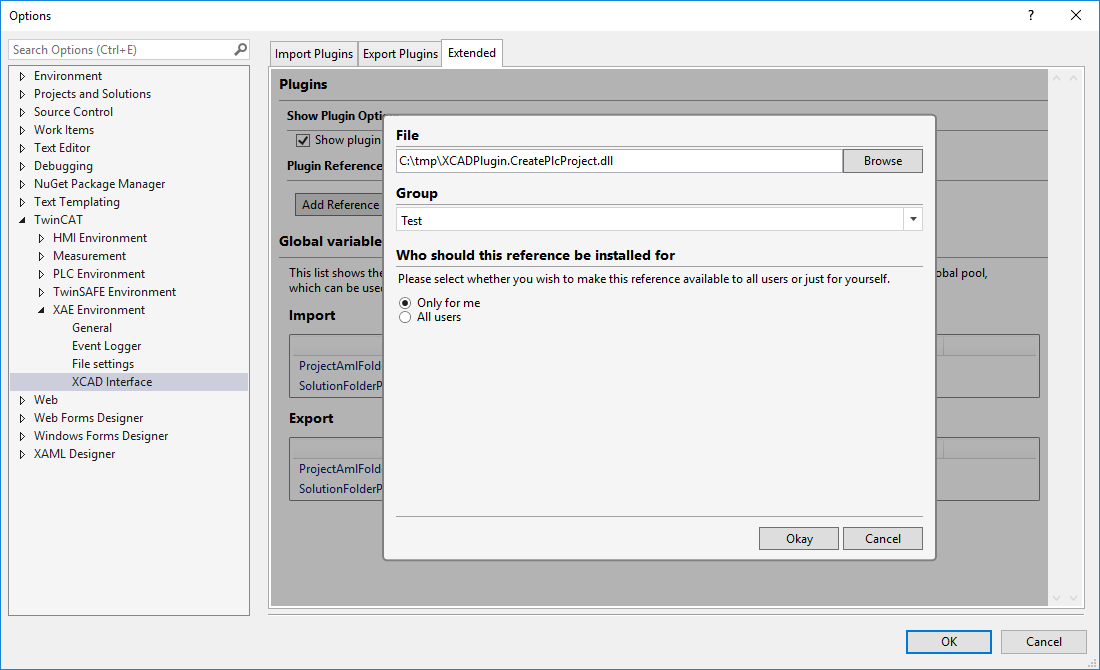1100x670 pixels.
Task: Click the Browse button
Action: point(883,161)
